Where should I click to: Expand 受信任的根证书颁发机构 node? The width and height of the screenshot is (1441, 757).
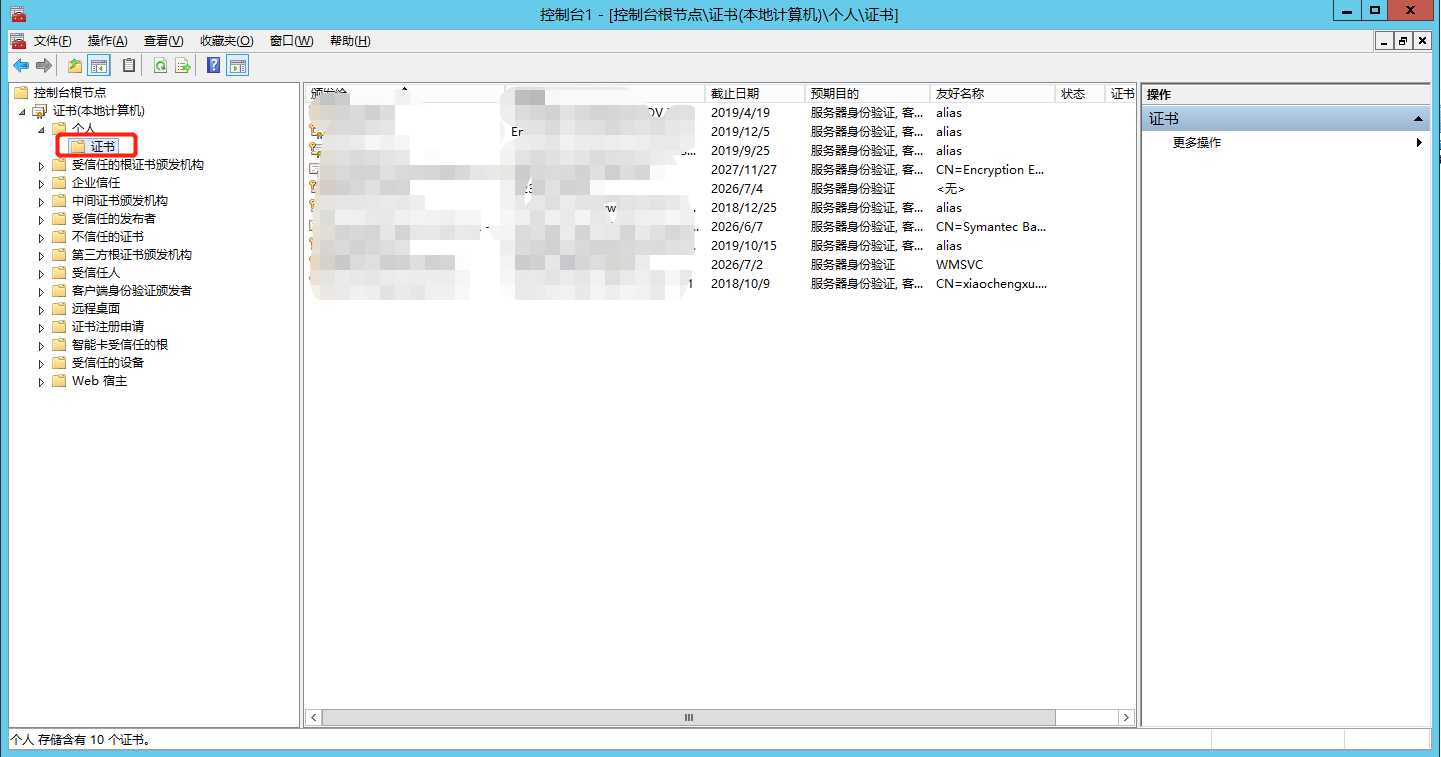[41, 165]
